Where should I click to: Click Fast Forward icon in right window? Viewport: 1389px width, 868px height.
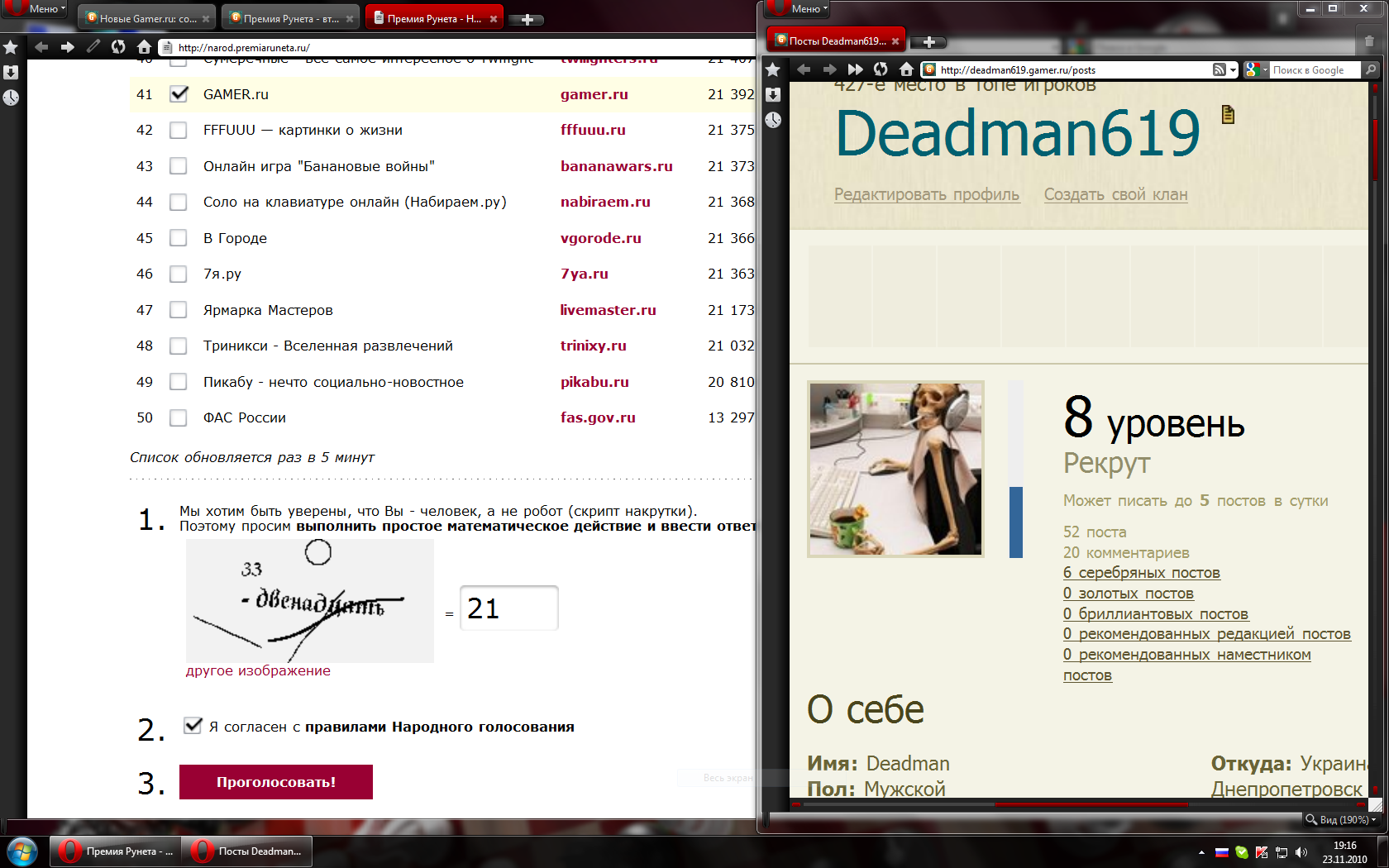[x=855, y=69]
